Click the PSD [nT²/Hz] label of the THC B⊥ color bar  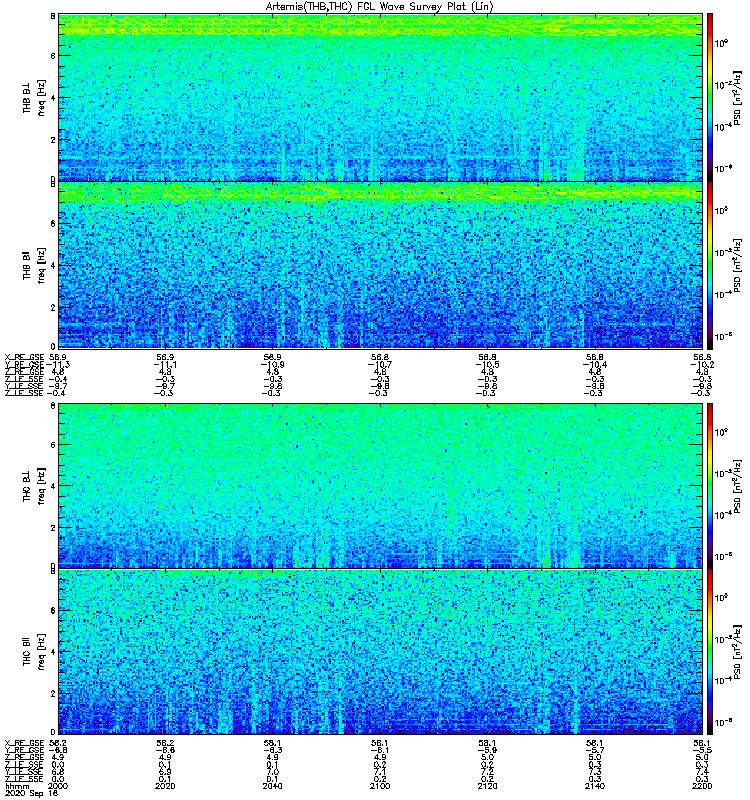pyautogui.click(x=737, y=487)
